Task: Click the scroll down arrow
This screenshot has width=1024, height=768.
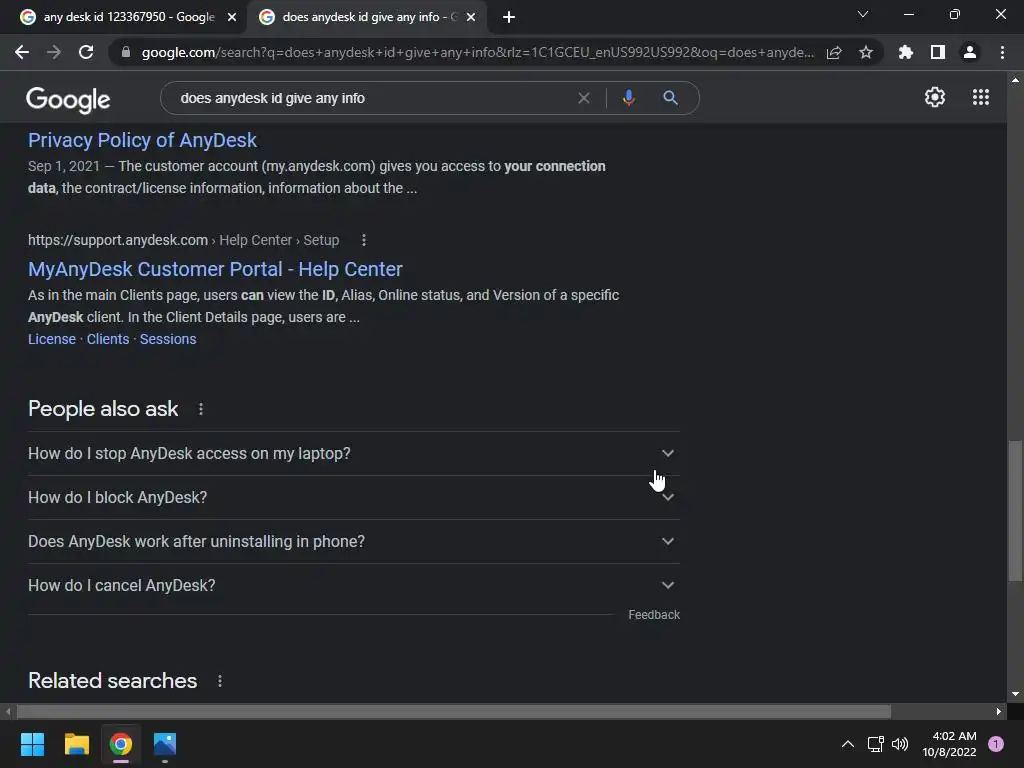Action: click(1015, 694)
